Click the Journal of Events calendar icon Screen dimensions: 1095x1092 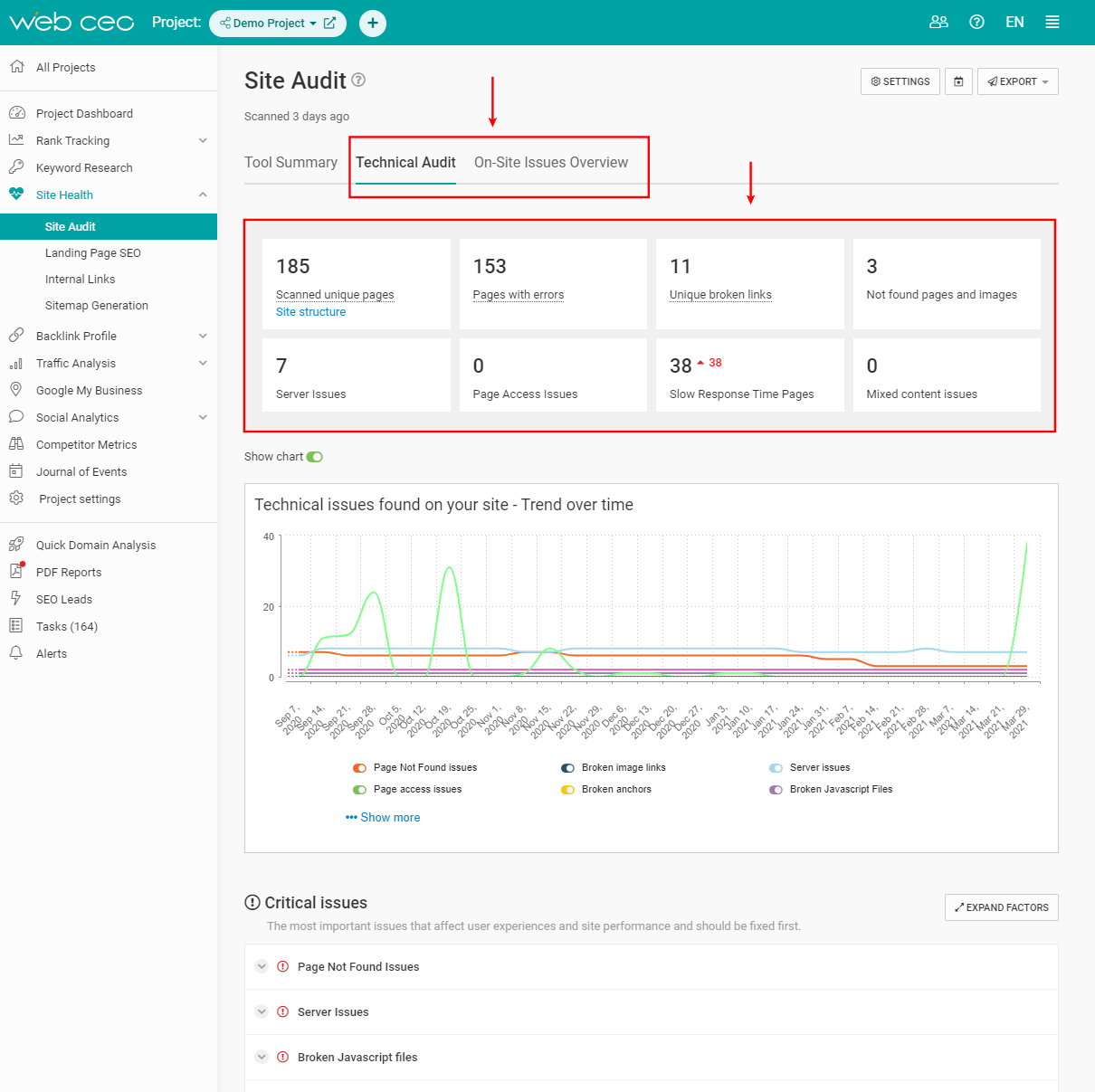pos(16,471)
